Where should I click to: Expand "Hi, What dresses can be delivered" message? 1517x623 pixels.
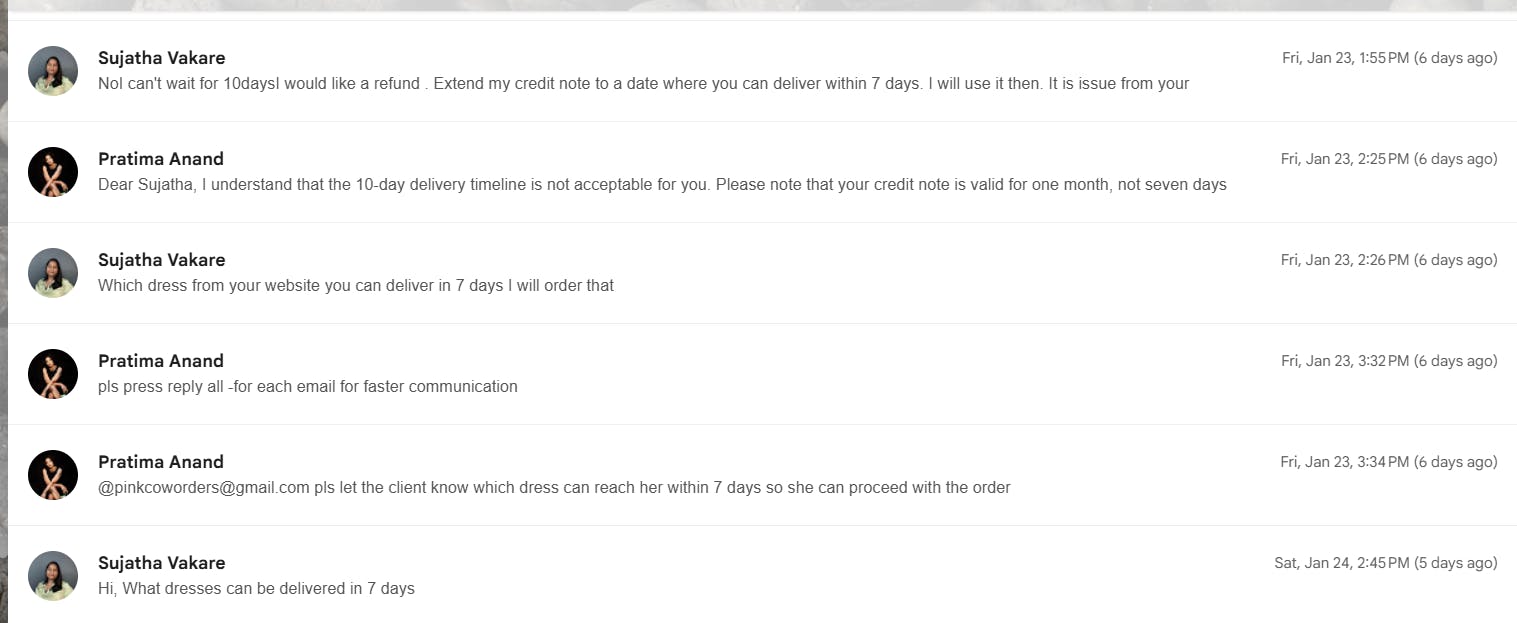click(256, 589)
